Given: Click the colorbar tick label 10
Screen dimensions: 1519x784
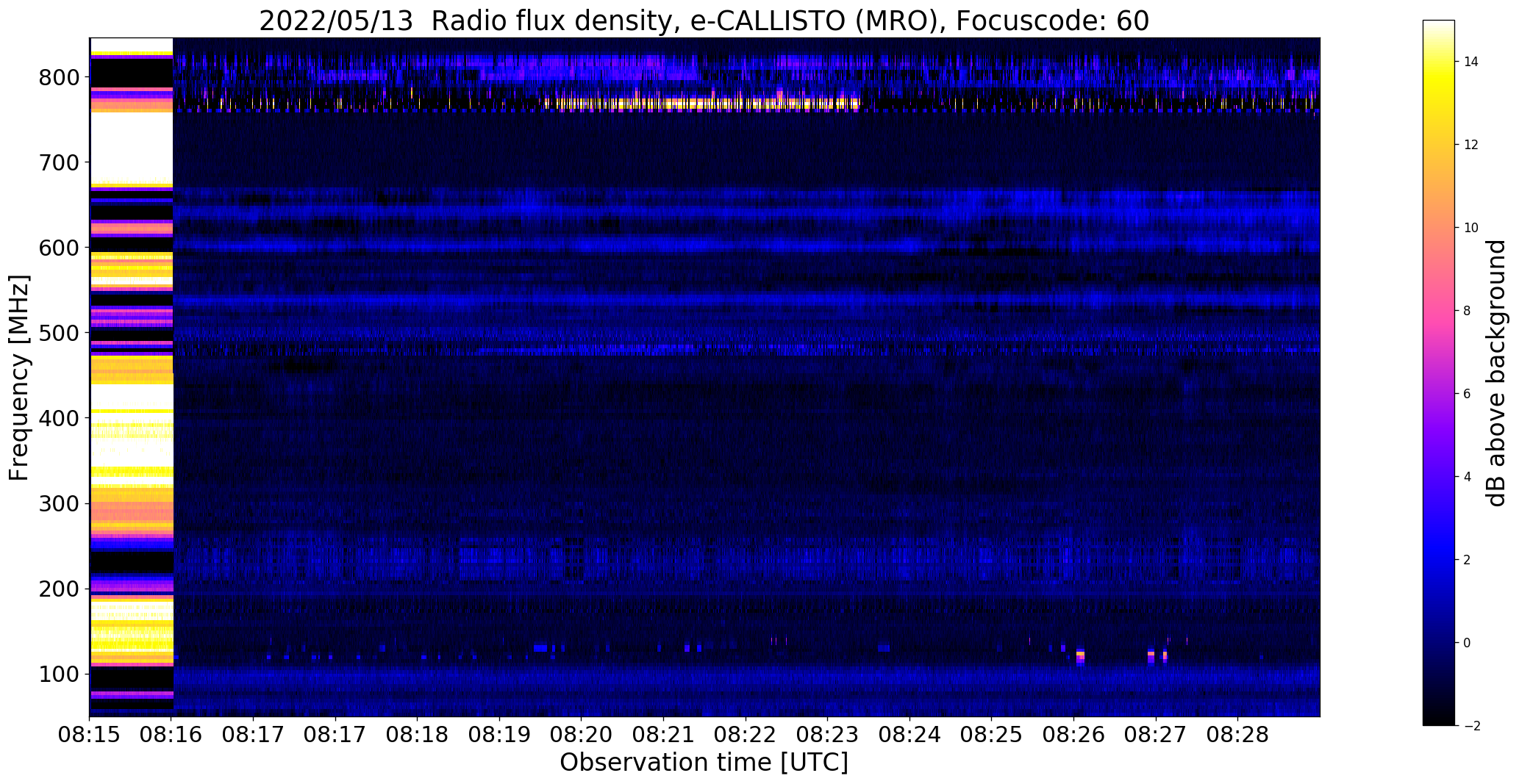Looking at the screenshot, I should coord(1471,228).
